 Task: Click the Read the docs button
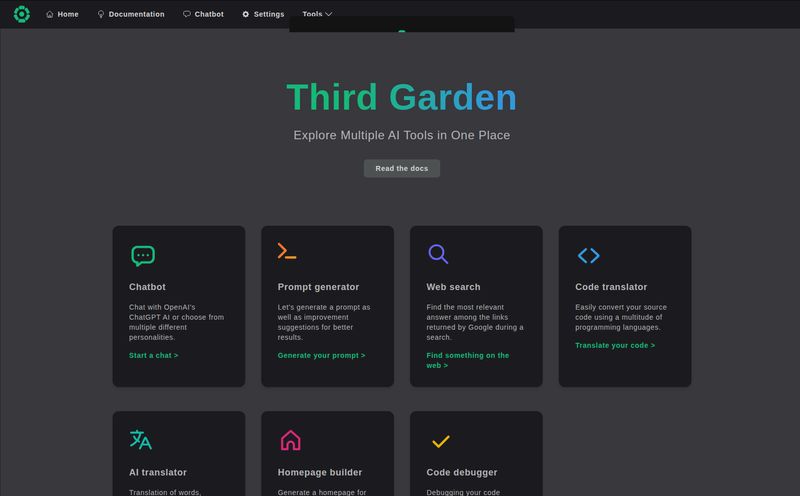[402, 168]
